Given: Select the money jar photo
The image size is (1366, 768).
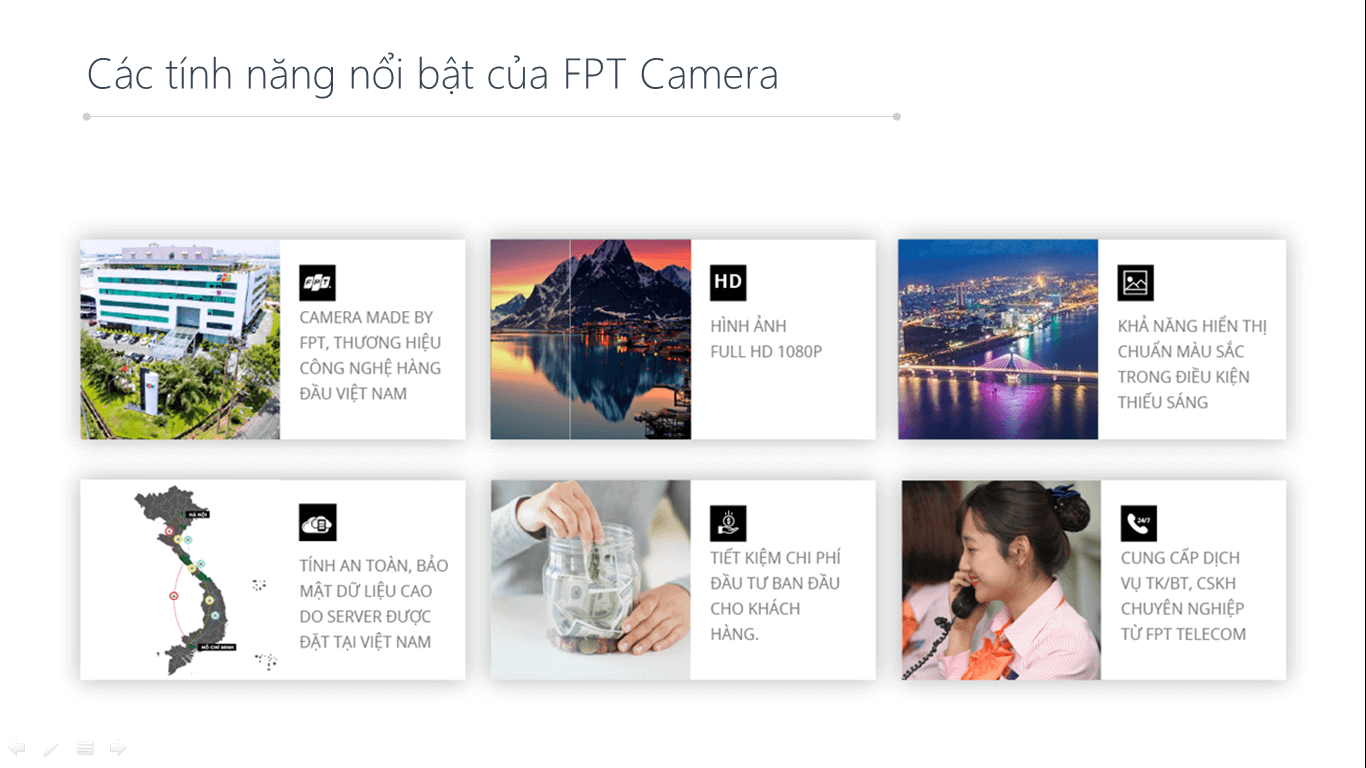Looking at the screenshot, I should [x=590, y=580].
